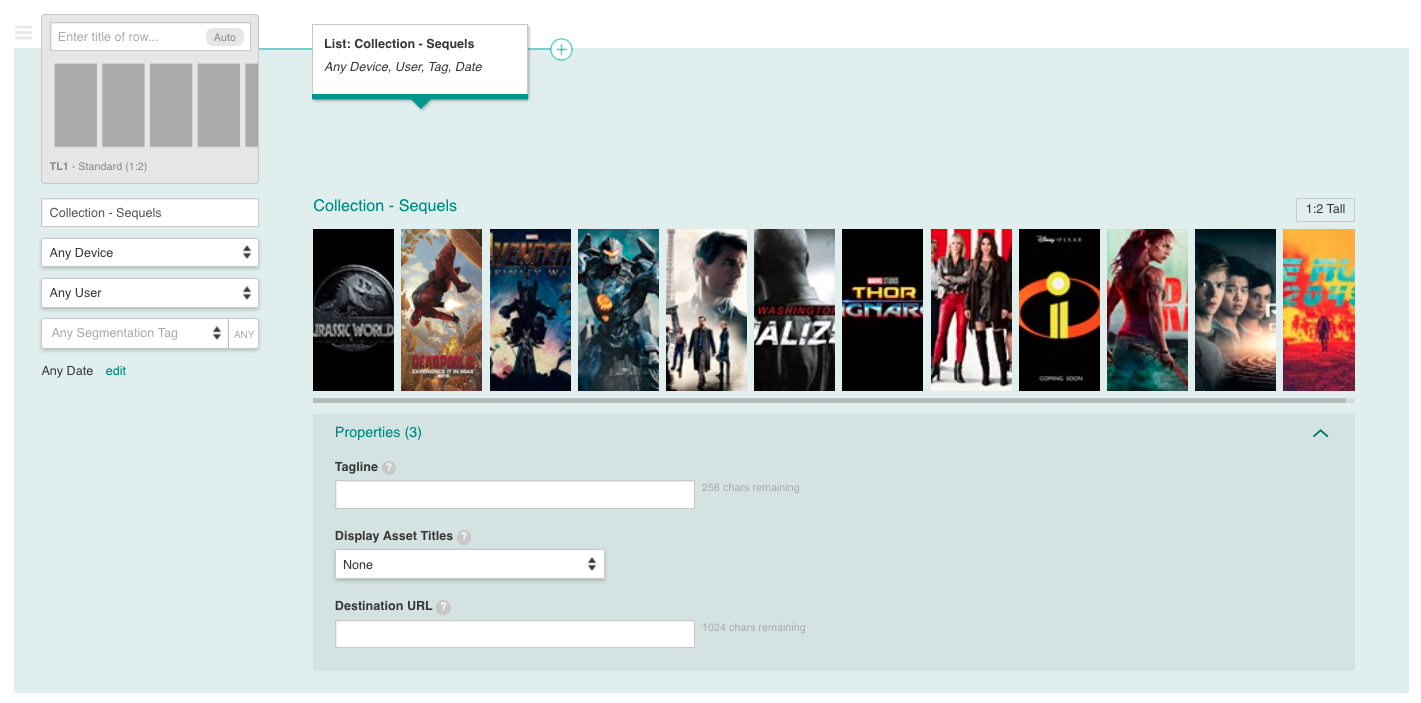Screen dimensions: 1421x703
Task: Click the ANY toggle beside segmentation tag
Action: pos(244,334)
